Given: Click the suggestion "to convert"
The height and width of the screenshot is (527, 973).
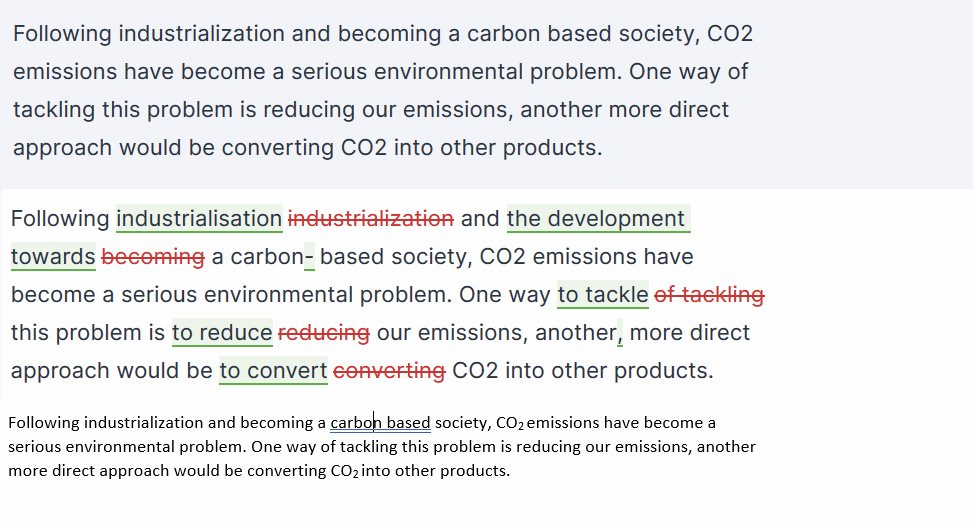Looking at the screenshot, I should 273,371.
